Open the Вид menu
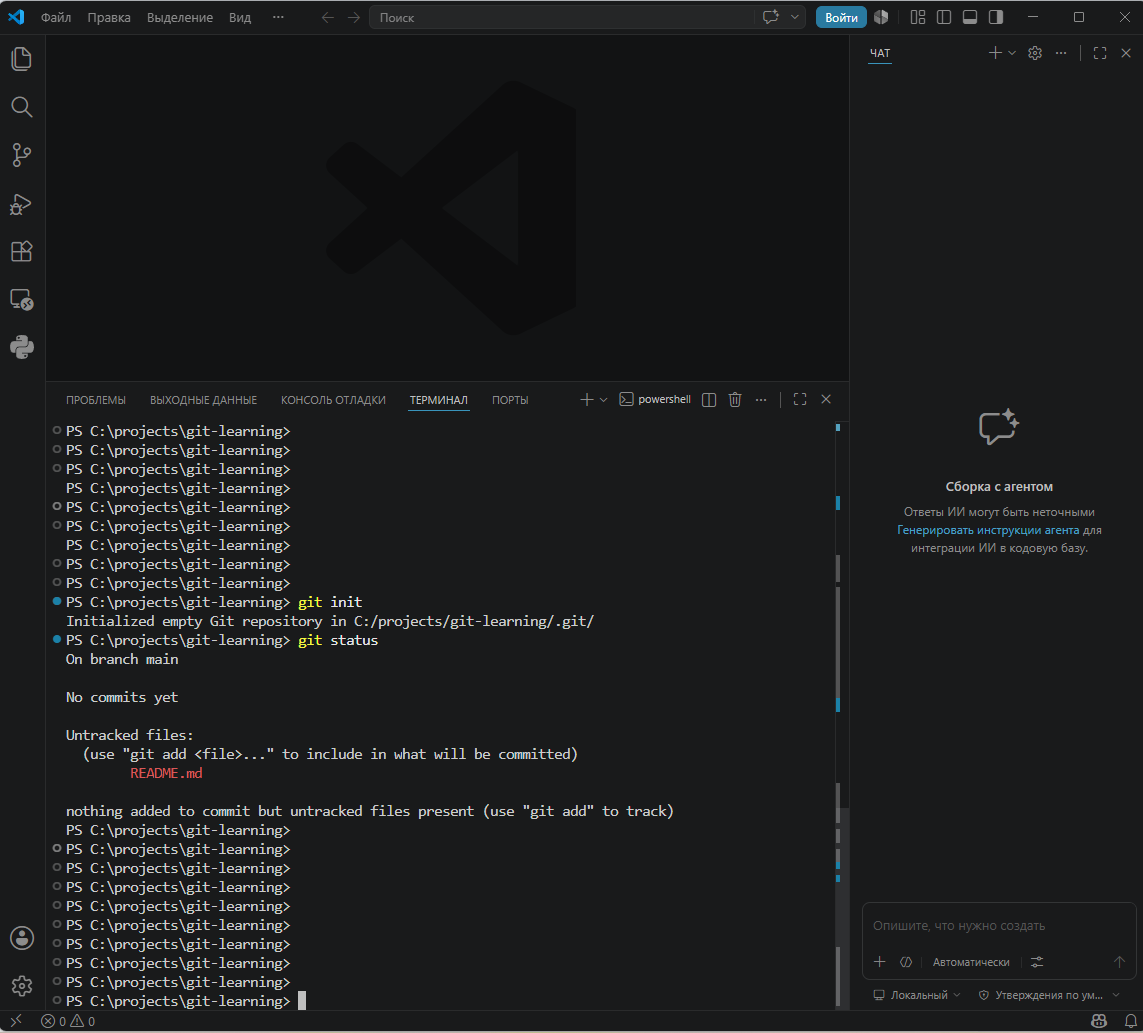The image size is (1143, 1033). (240, 17)
